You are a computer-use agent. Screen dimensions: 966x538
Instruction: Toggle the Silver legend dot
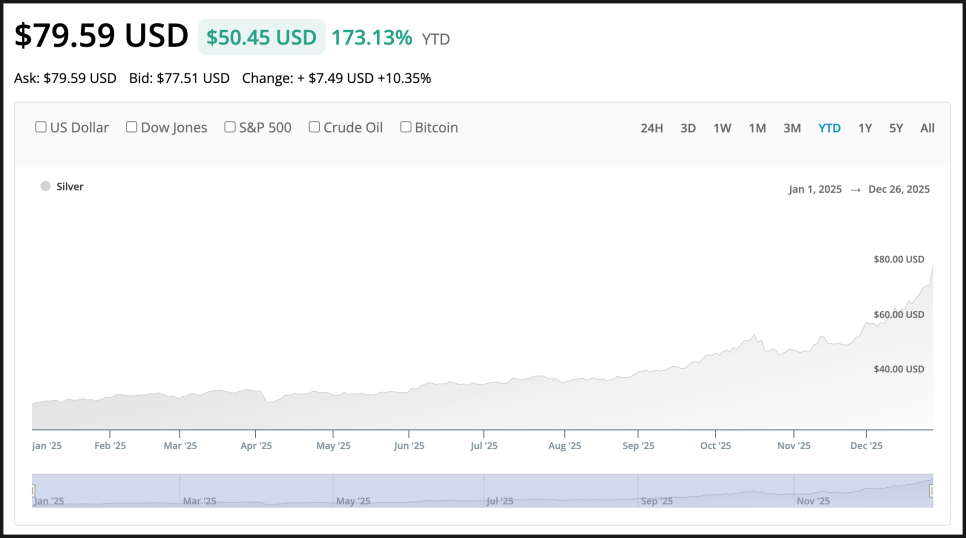pos(45,186)
